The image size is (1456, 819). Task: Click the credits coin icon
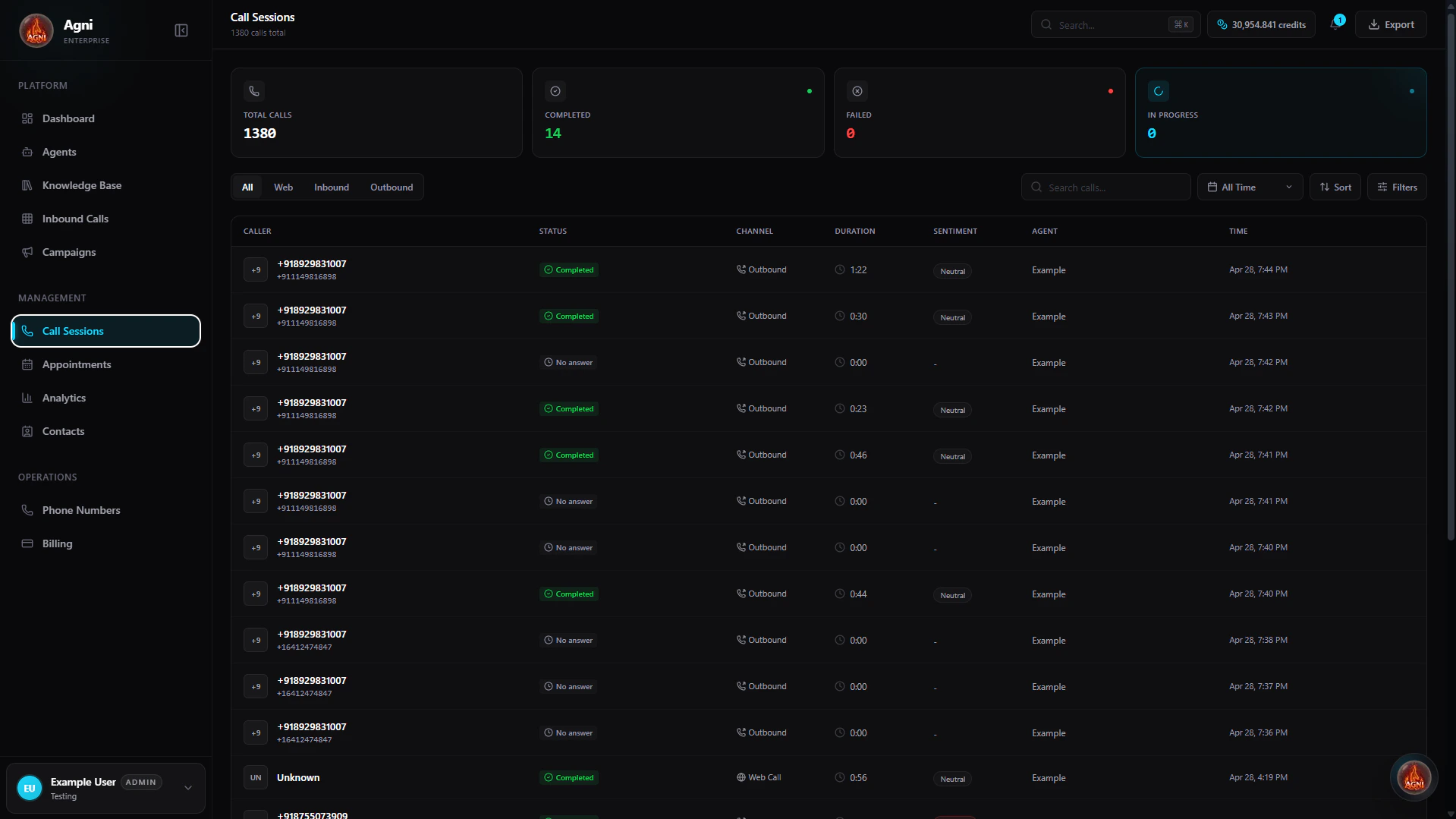1222,24
